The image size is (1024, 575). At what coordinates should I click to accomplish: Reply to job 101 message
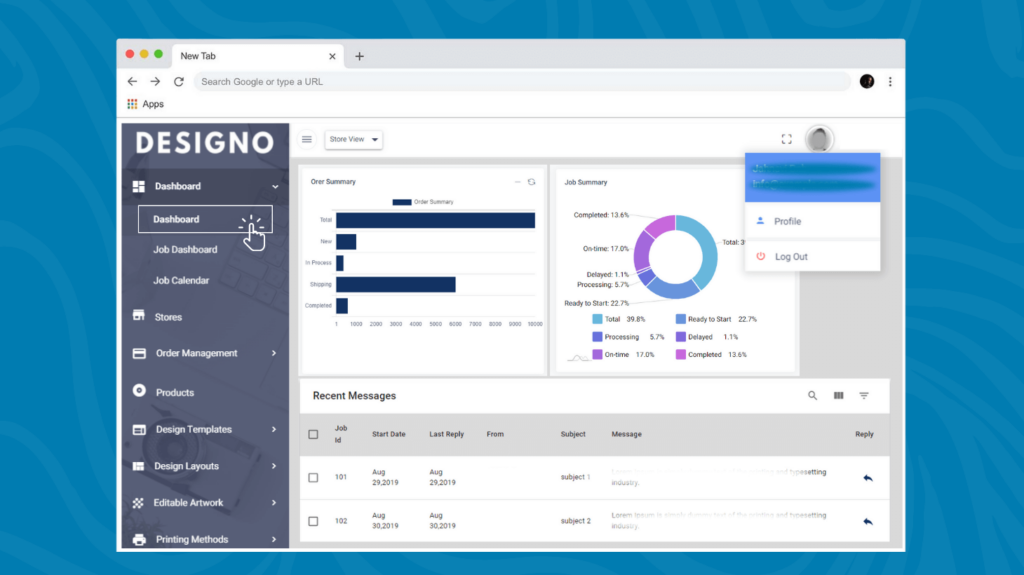tap(867, 478)
